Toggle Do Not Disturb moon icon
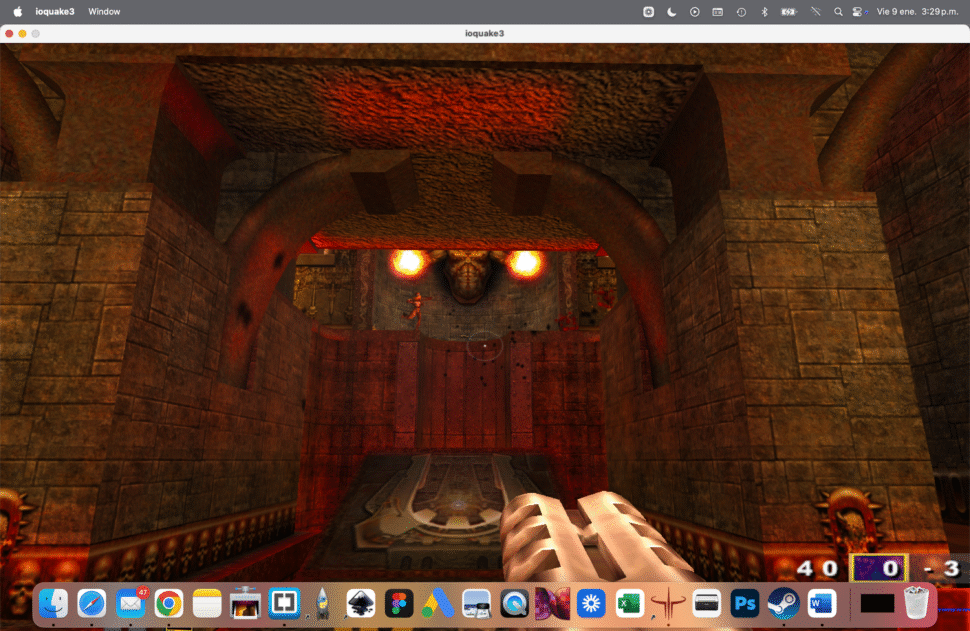The width and height of the screenshot is (970, 631). coord(672,12)
